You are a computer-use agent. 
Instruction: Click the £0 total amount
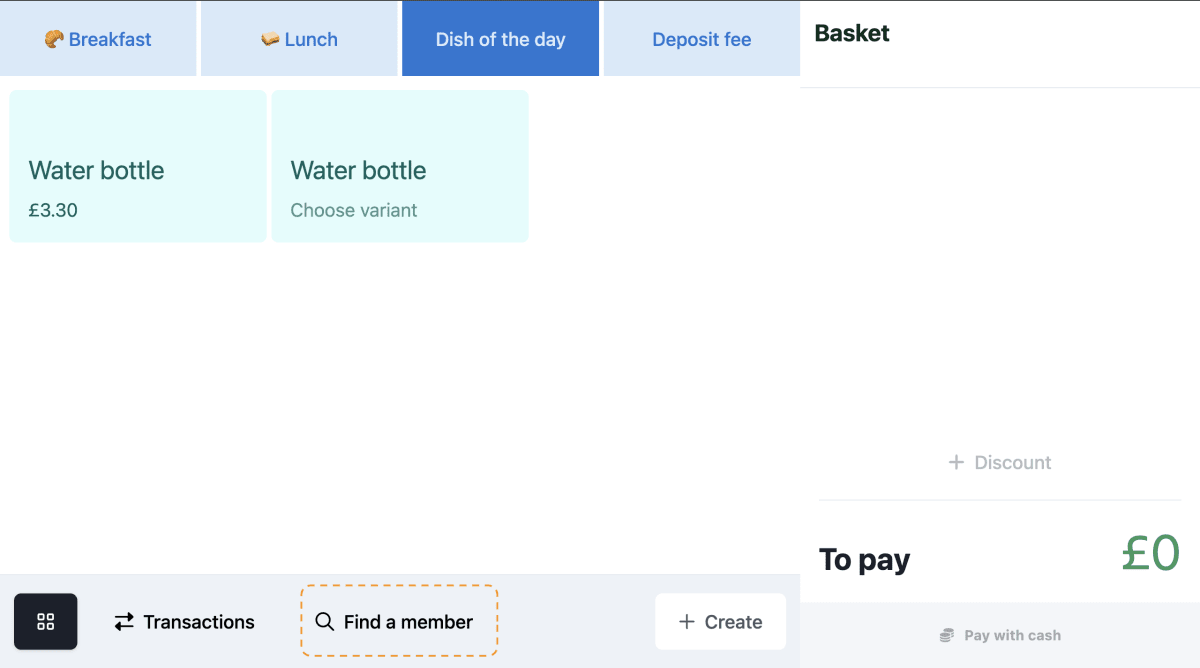1150,553
